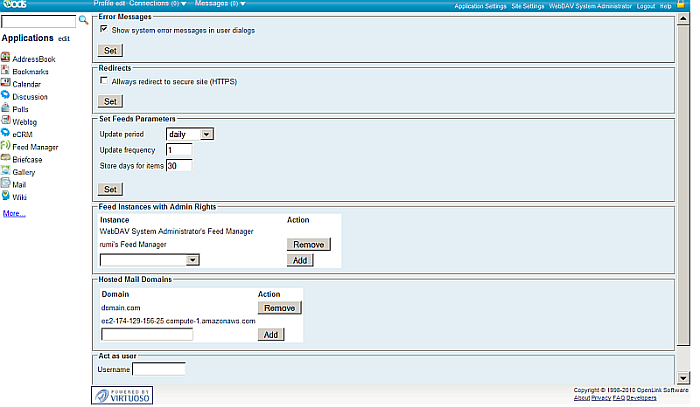Open the Update period dropdown

(x=190, y=133)
